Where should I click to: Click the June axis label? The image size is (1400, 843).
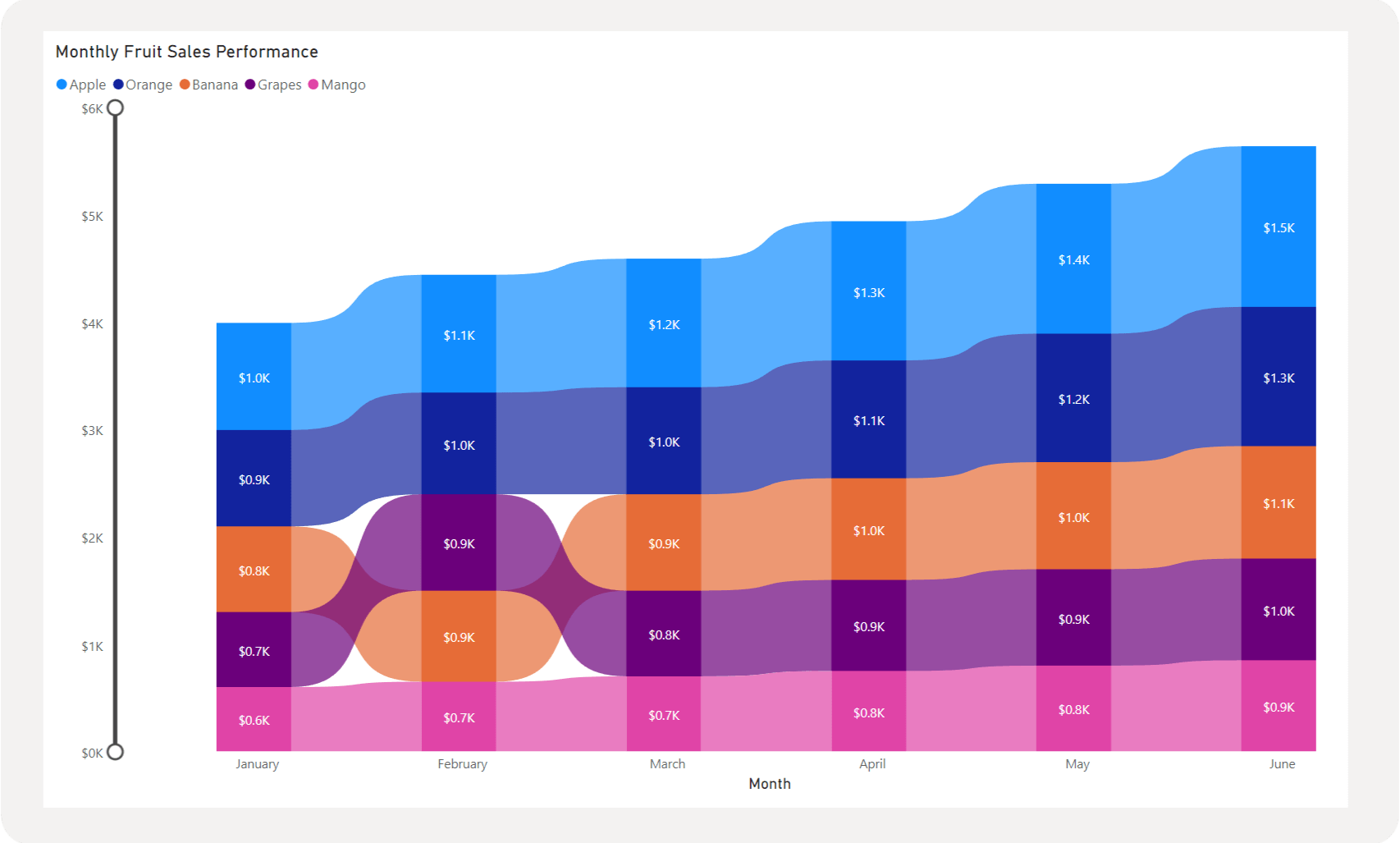point(1283,763)
